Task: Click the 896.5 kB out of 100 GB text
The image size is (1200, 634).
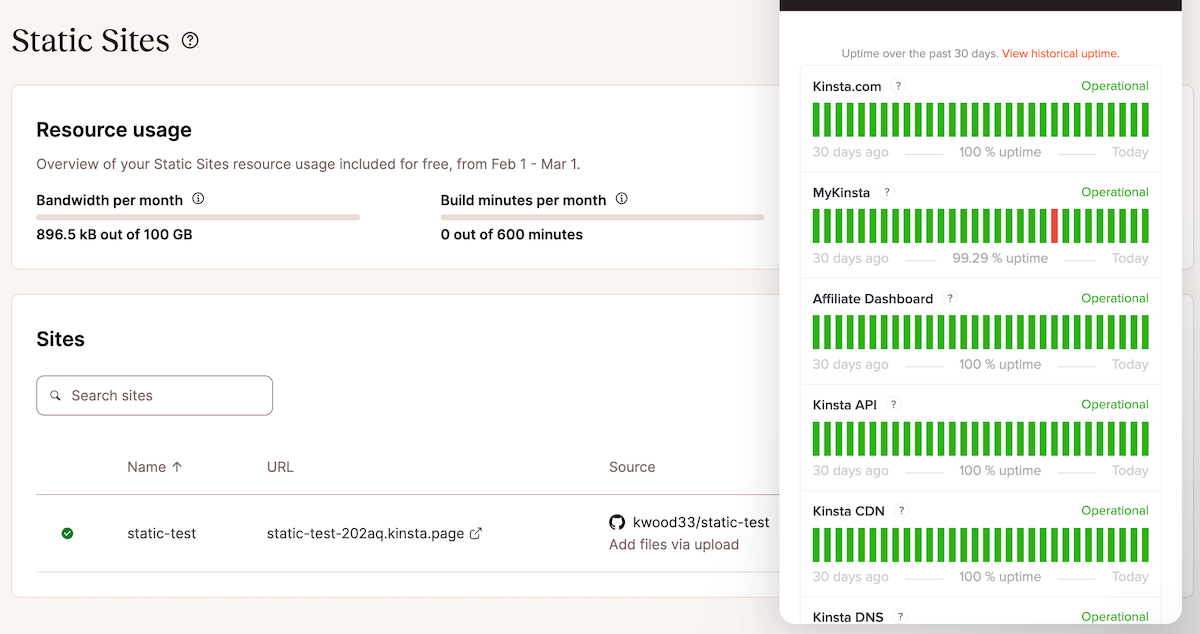Action: 114,235
